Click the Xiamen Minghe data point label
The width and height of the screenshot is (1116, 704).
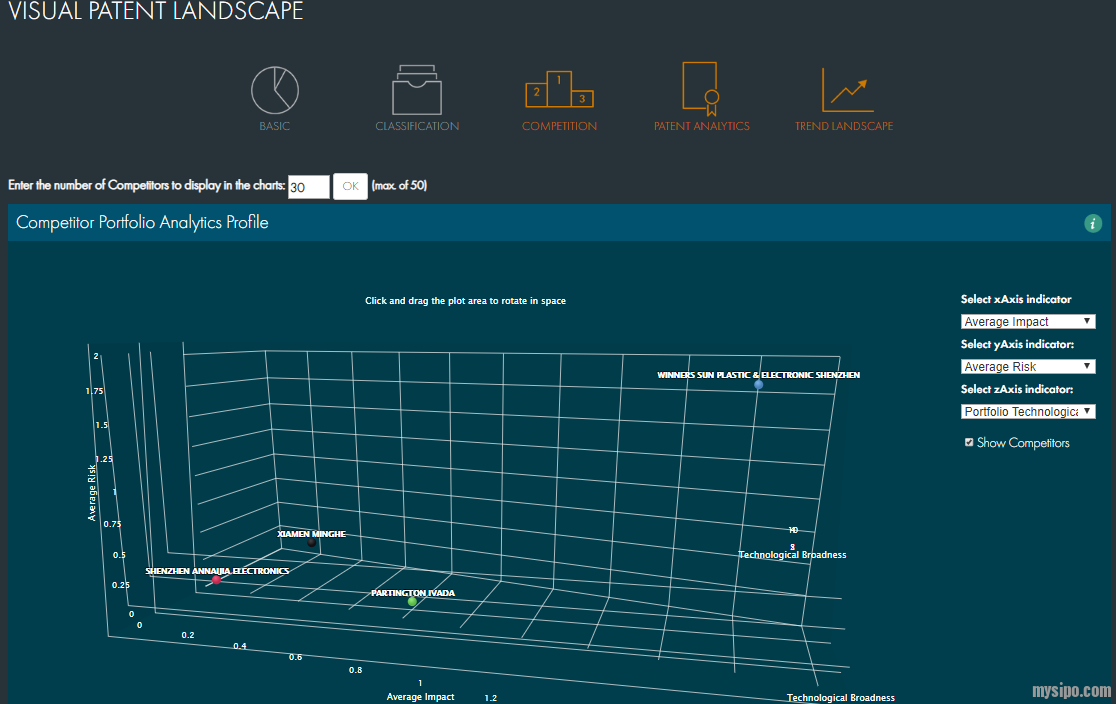(x=311, y=535)
